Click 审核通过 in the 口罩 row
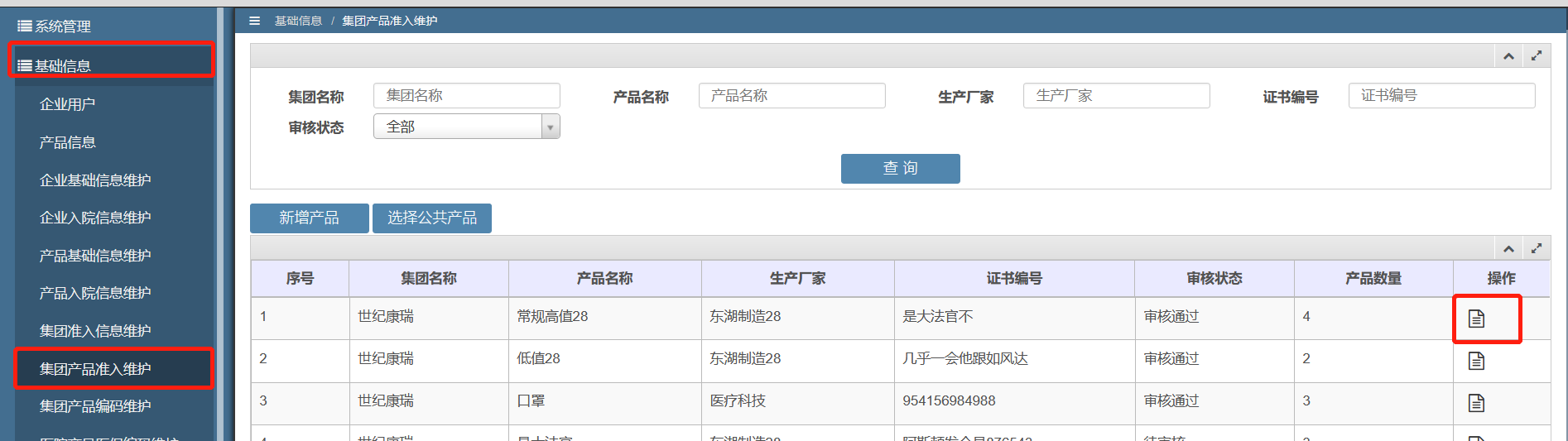The width and height of the screenshot is (1568, 441). [1171, 400]
